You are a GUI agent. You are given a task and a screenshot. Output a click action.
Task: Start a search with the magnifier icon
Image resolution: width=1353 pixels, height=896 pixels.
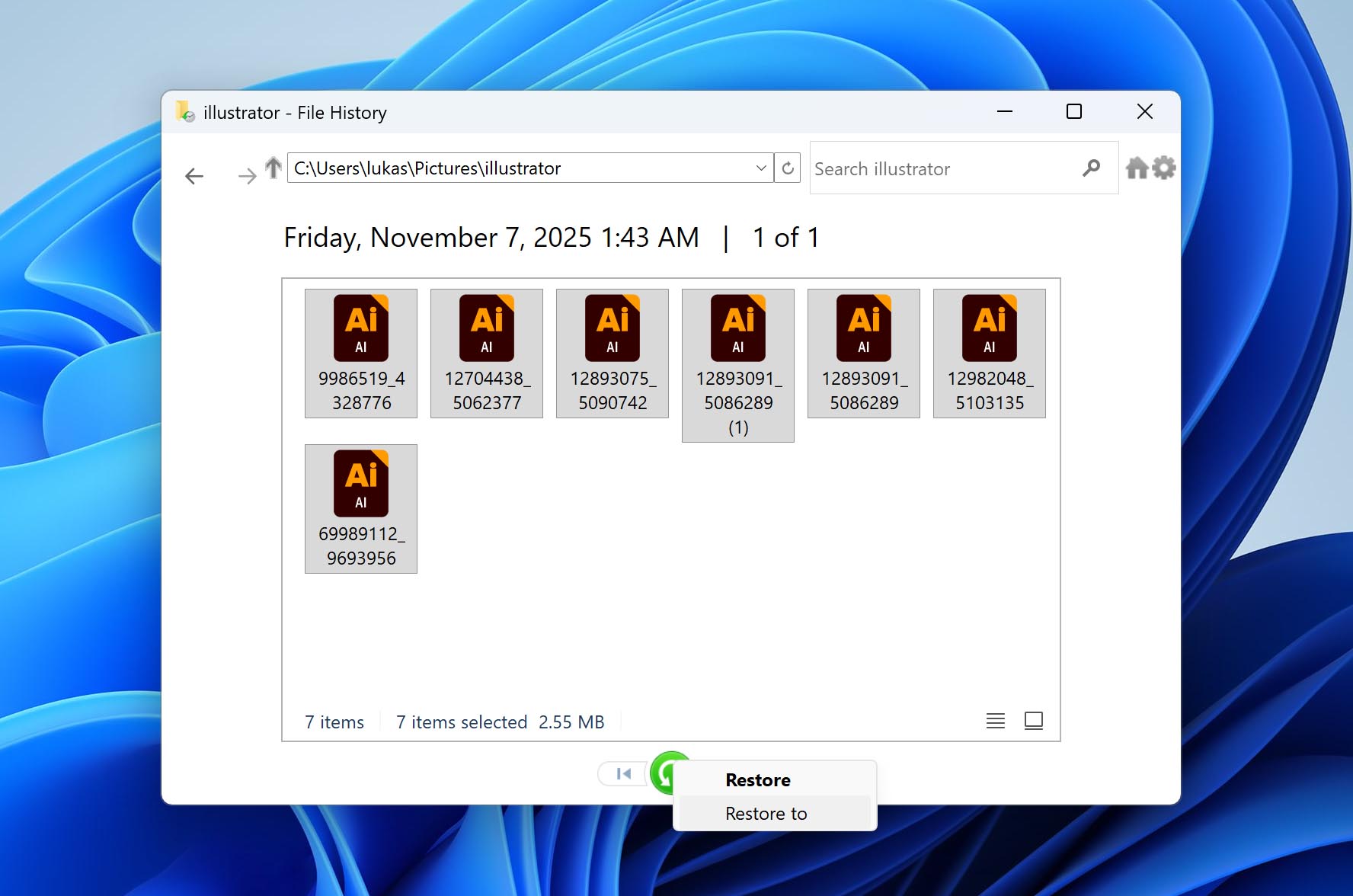coord(1092,168)
